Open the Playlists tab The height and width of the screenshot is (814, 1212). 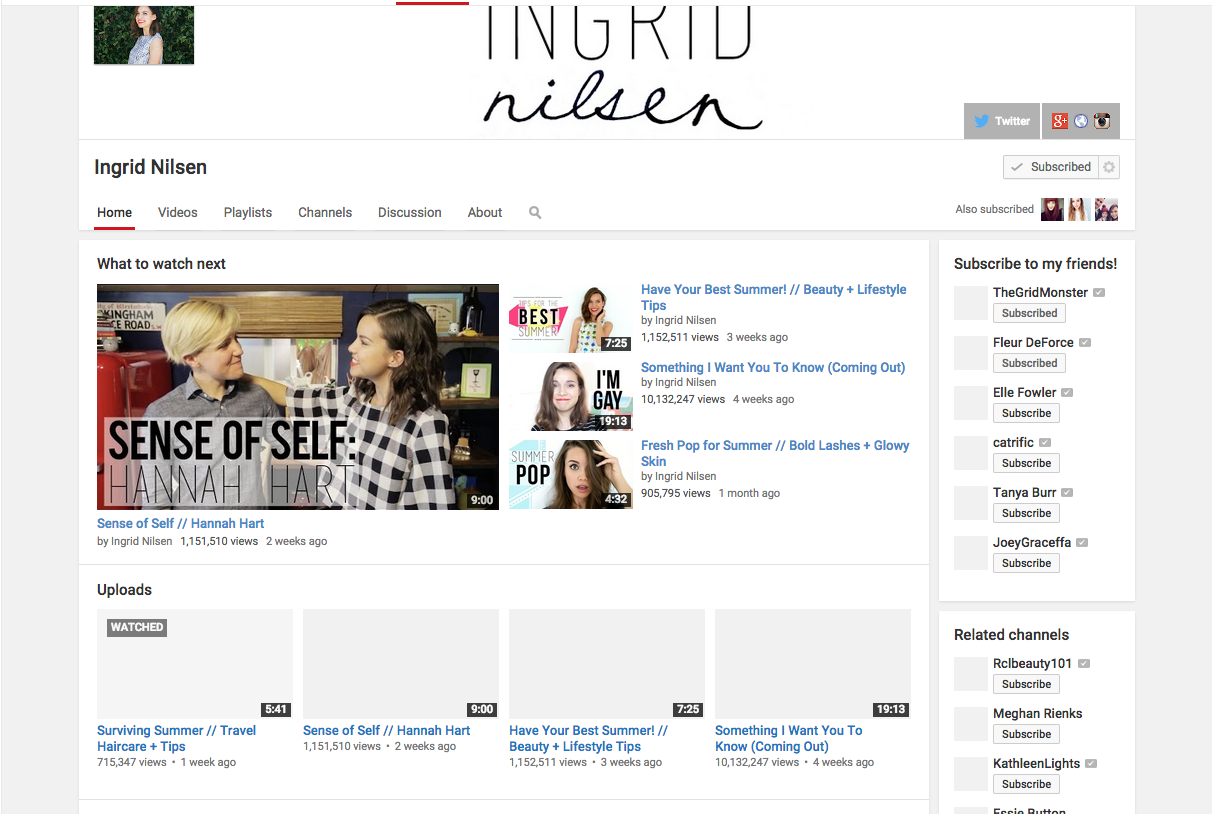[x=248, y=212]
